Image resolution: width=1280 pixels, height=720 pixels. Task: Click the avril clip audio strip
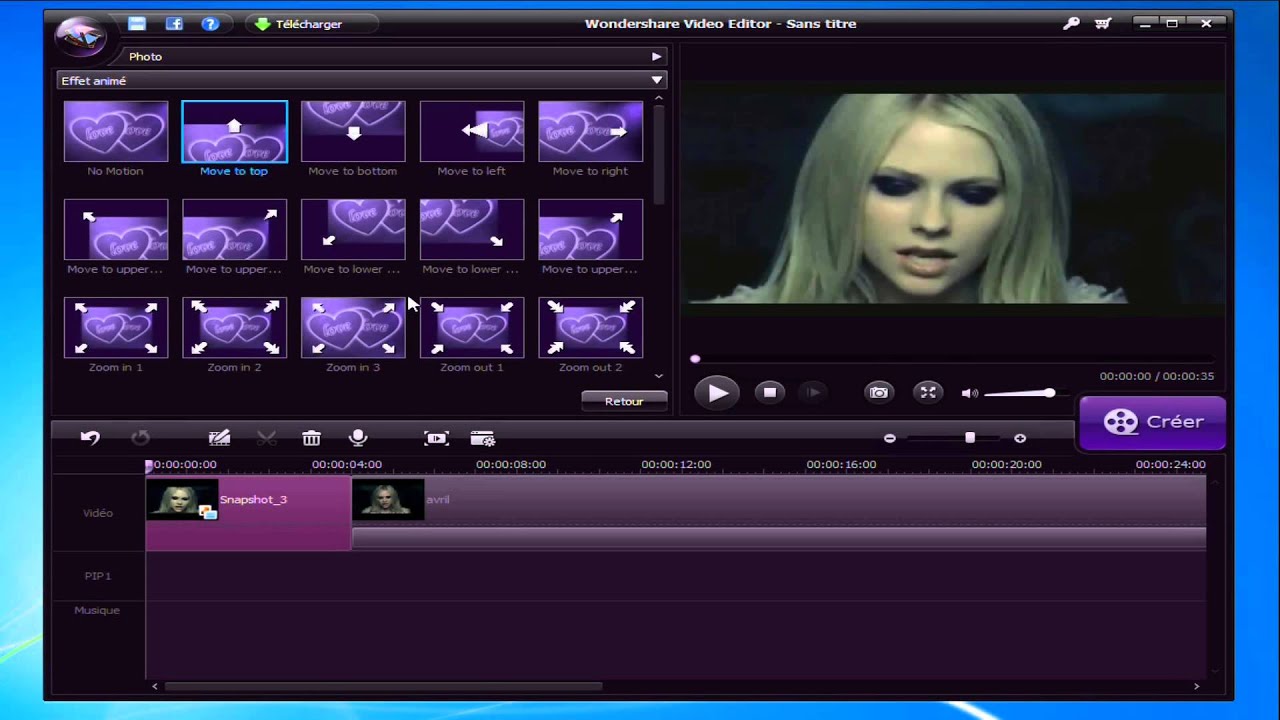click(778, 539)
